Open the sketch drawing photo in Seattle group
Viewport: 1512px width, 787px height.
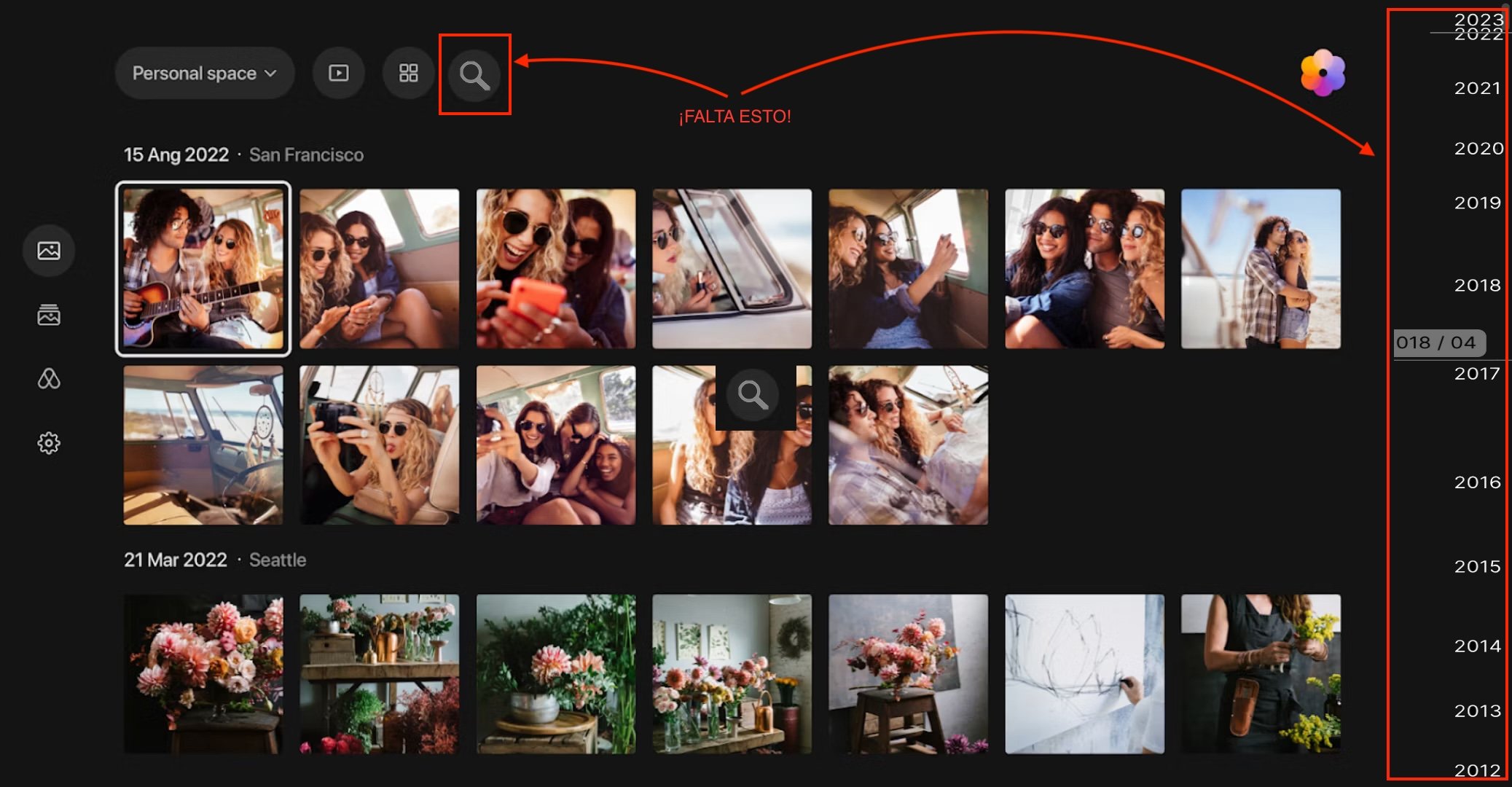tap(1084, 674)
